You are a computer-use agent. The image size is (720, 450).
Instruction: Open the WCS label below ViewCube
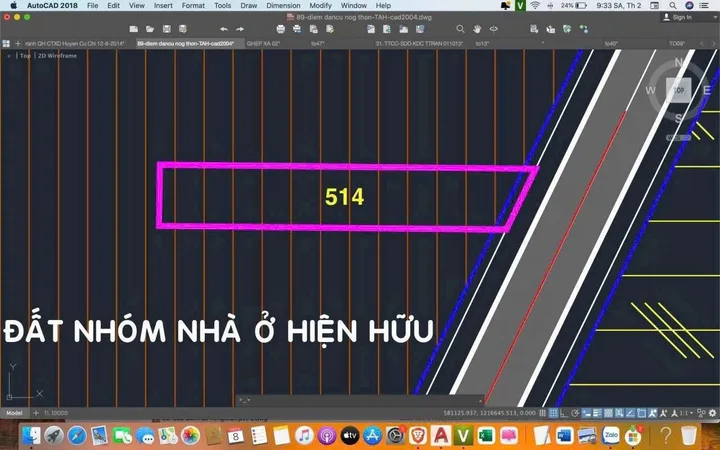pyautogui.click(x=679, y=137)
